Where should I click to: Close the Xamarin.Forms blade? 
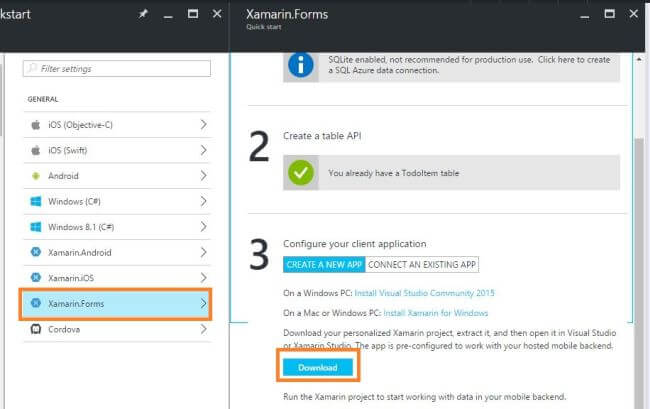633,14
